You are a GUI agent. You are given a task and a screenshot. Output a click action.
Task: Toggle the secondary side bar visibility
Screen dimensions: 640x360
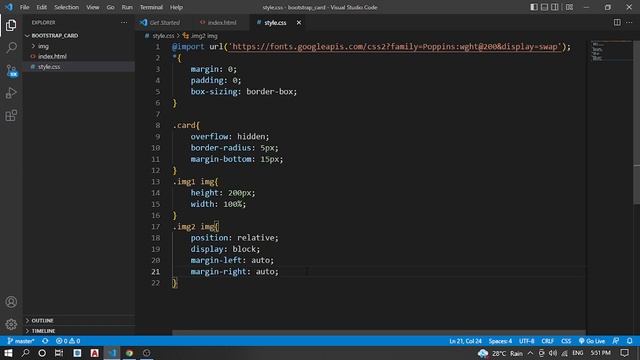click(x=555, y=7)
